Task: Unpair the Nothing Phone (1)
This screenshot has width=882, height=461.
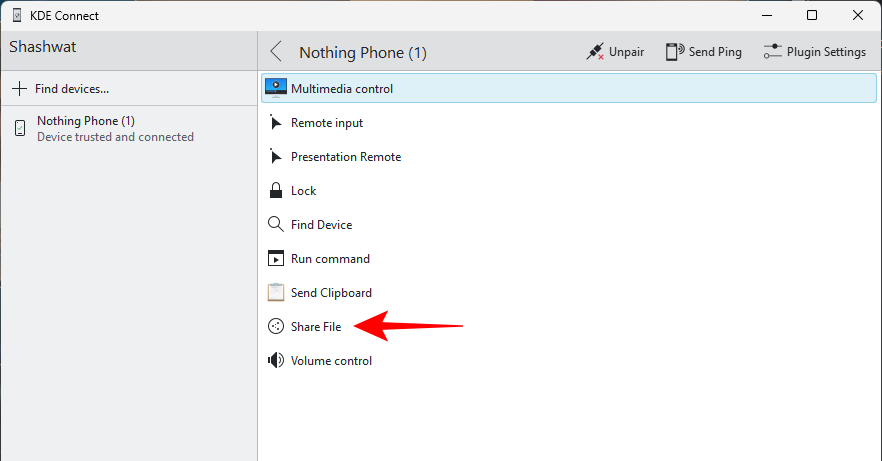Action: (x=615, y=52)
